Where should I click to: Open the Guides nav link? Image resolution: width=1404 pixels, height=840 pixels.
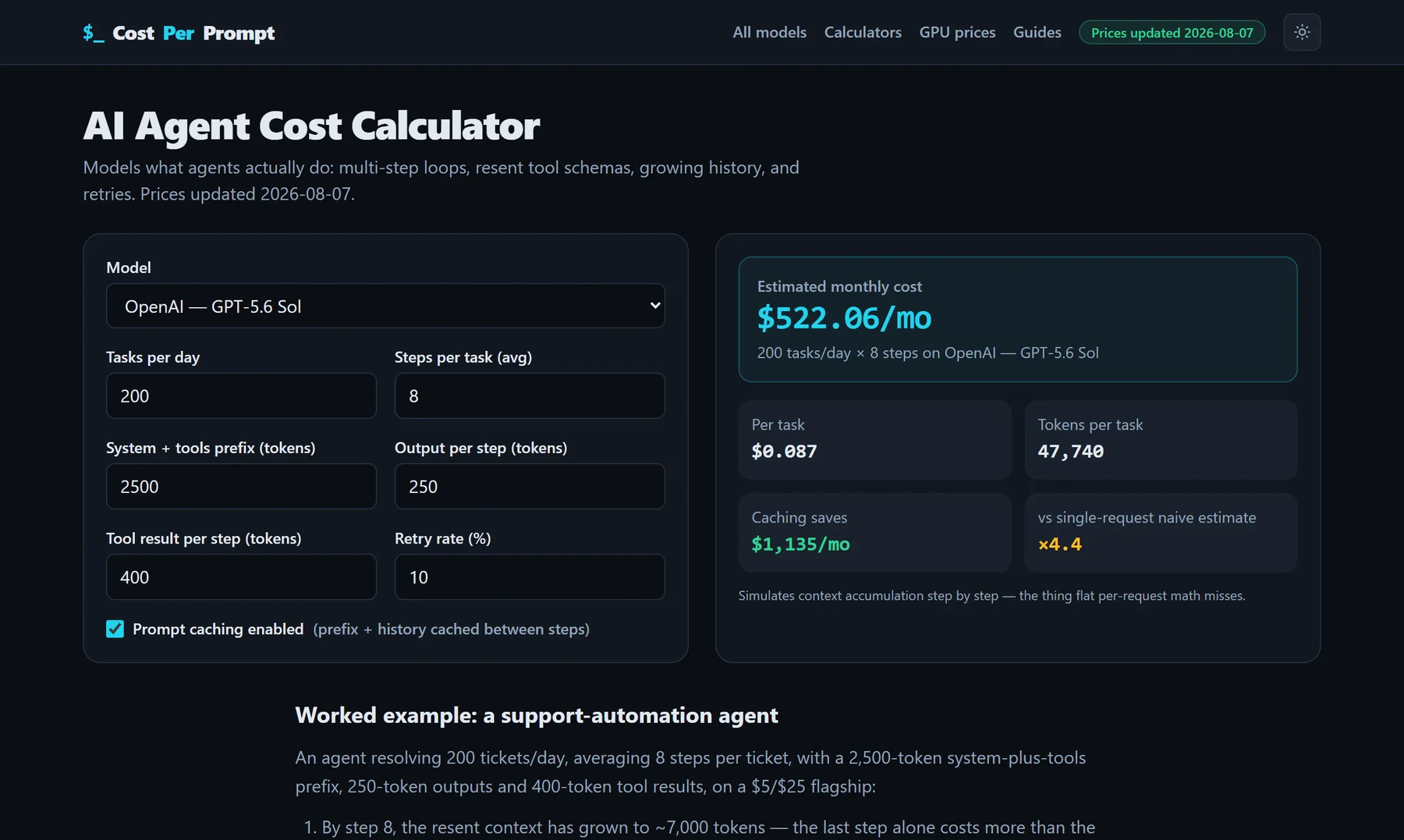pos(1037,32)
